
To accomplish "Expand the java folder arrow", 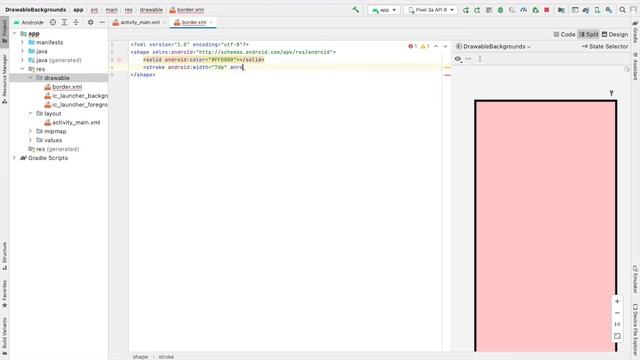I will [22, 51].
